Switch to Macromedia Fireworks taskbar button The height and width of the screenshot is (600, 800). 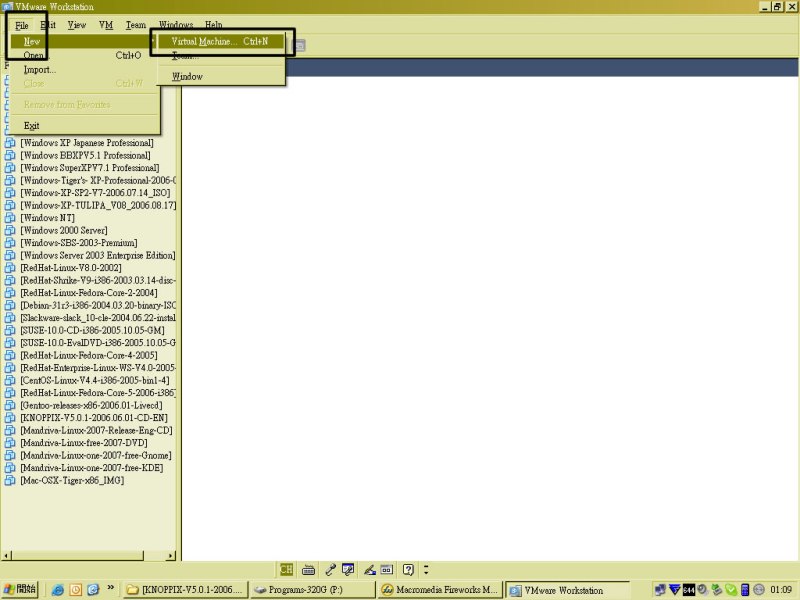tap(440, 590)
